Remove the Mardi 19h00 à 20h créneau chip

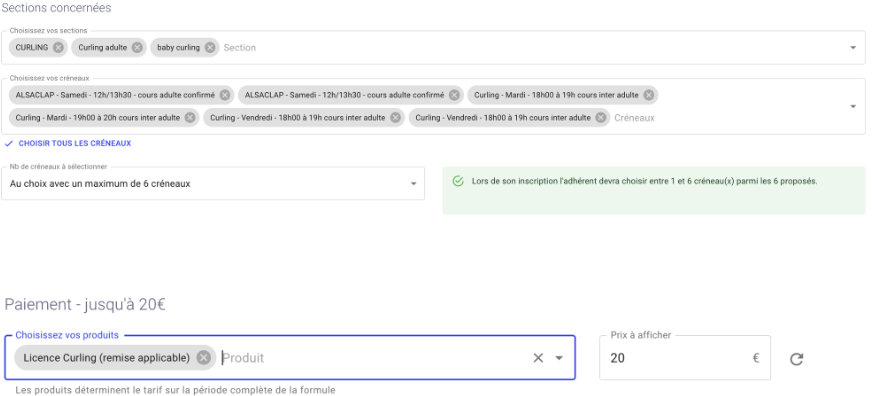click(190, 118)
